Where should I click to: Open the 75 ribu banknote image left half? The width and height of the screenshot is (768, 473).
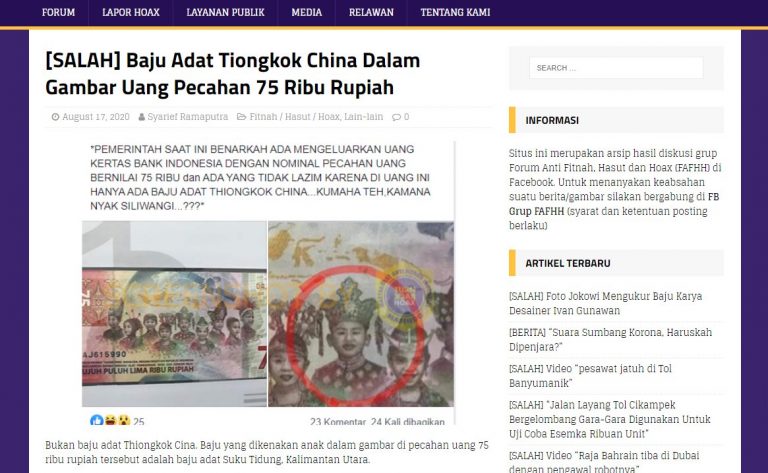click(x=174, y=313)
